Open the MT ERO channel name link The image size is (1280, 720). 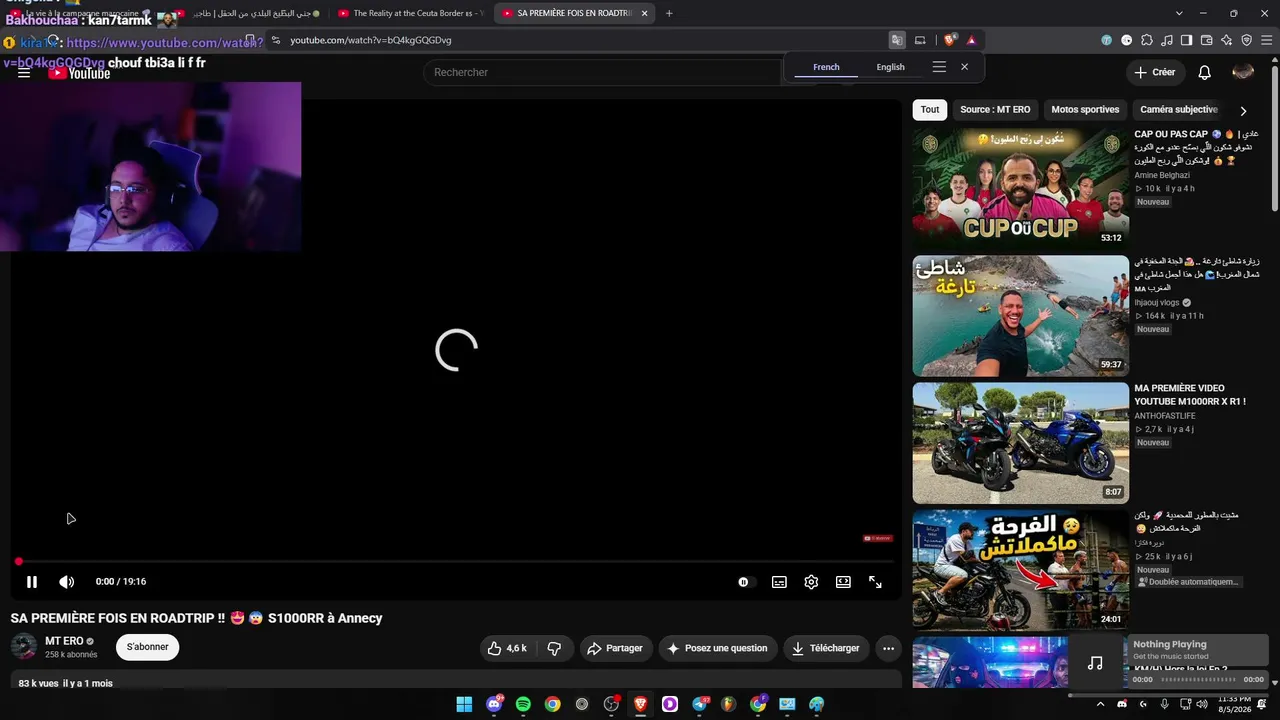(64, 641)
